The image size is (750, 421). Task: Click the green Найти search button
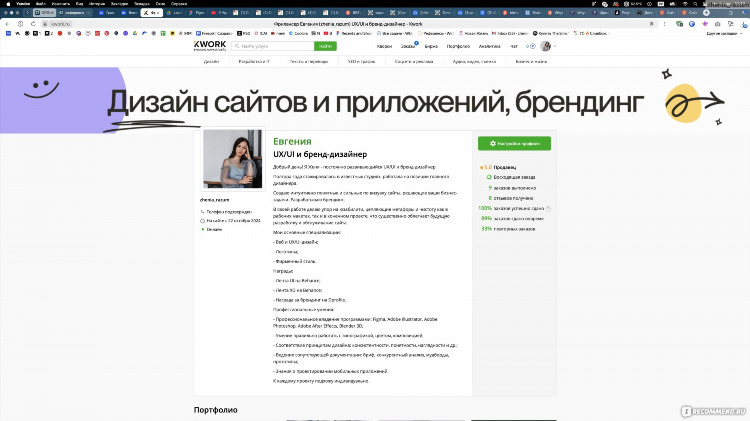325,46
